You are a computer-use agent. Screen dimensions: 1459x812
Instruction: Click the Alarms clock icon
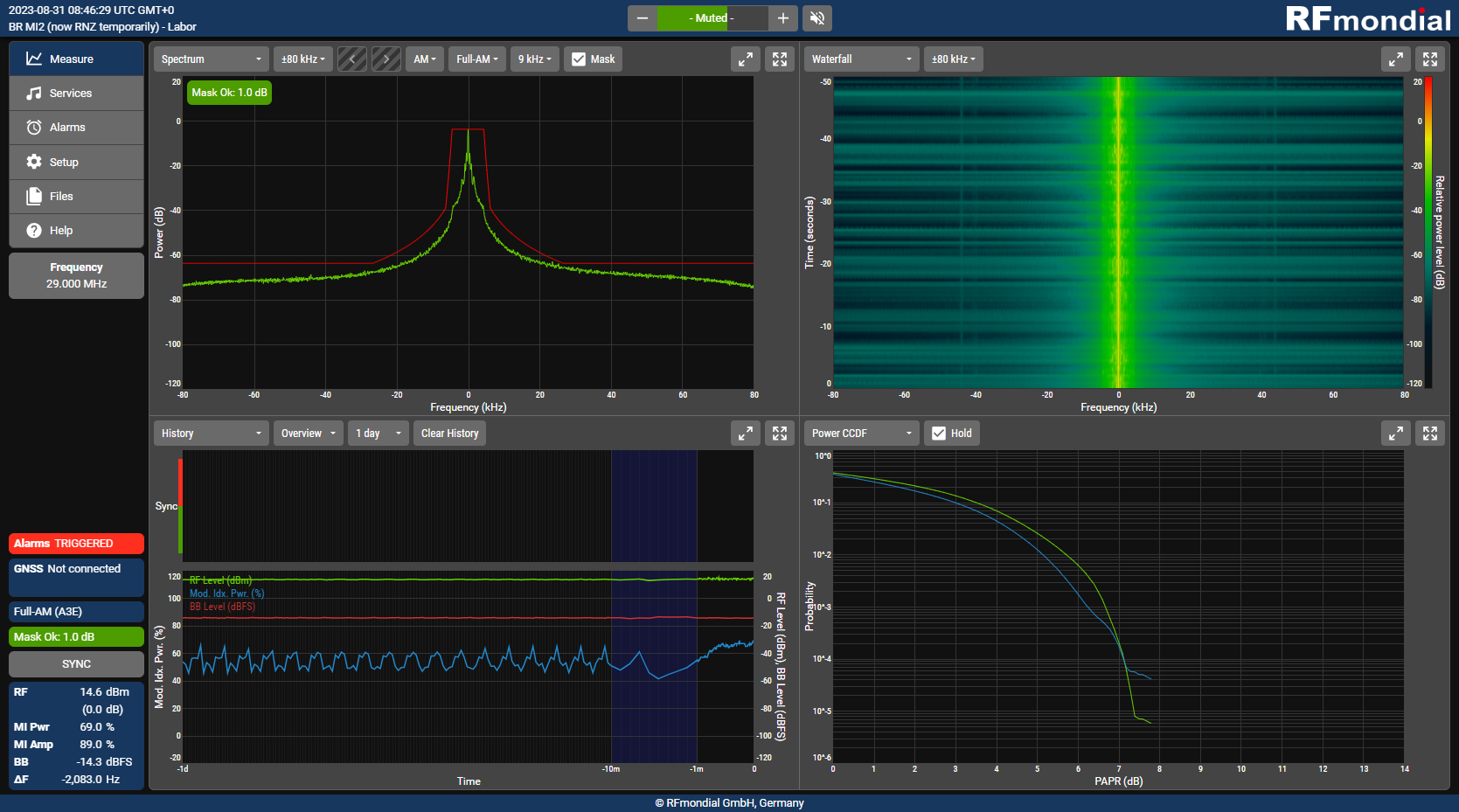tap(34, 128)
